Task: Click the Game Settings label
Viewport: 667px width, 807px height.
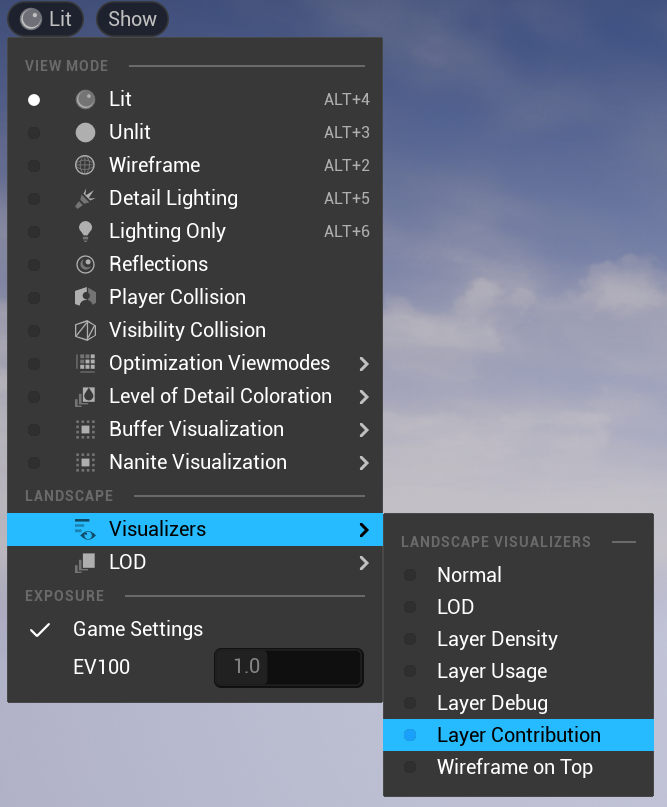Action: [x=138, y=629]
